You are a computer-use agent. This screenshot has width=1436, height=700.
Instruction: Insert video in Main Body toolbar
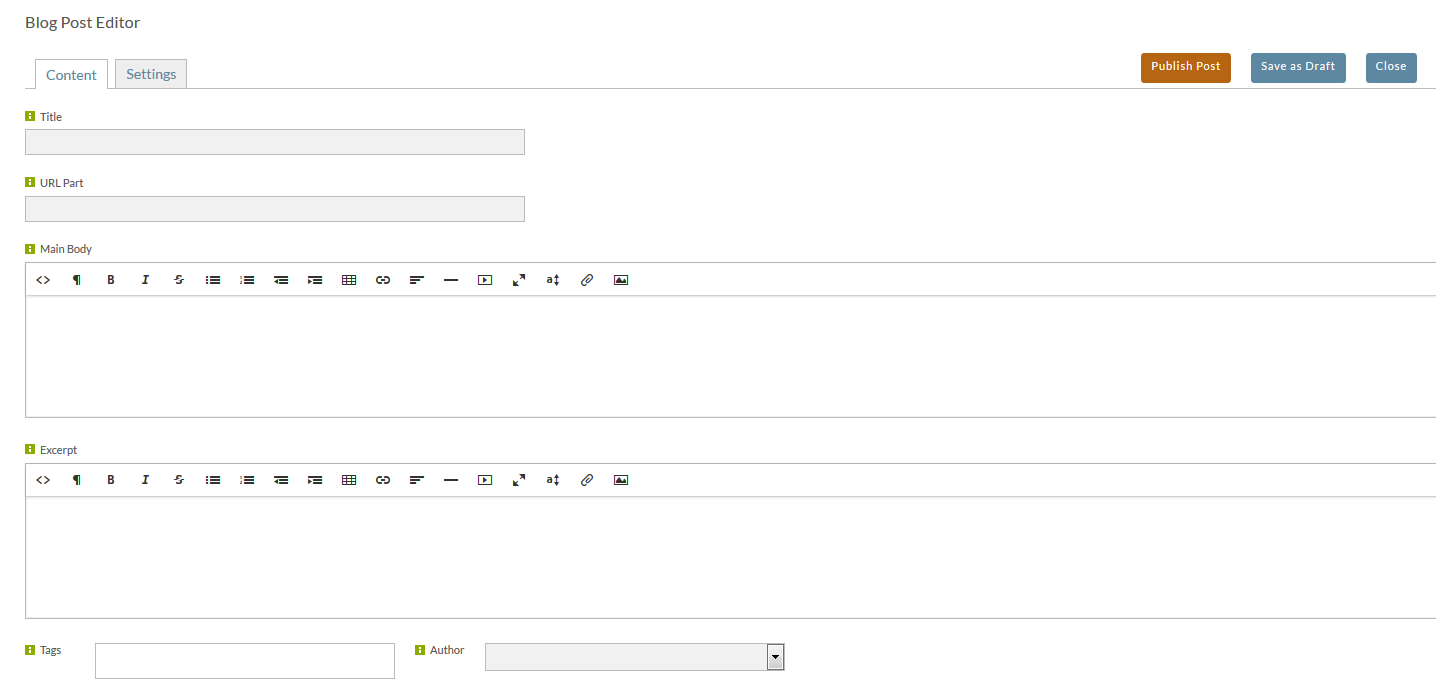(x=485, y=280)
